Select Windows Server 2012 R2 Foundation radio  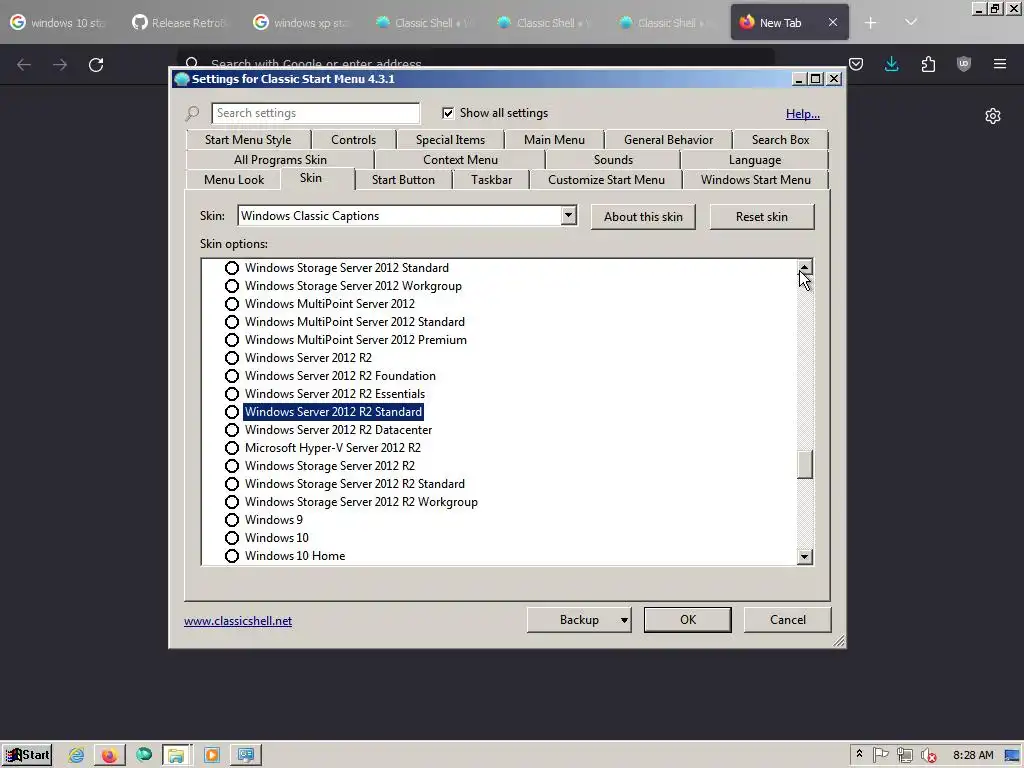point(232,376)
